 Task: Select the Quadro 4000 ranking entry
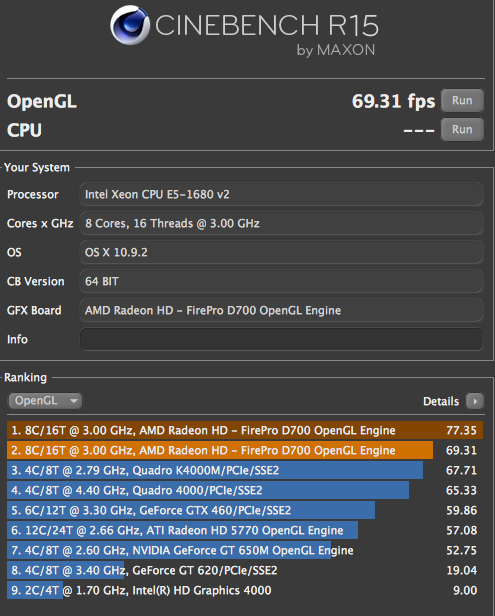tap(245, 490)
